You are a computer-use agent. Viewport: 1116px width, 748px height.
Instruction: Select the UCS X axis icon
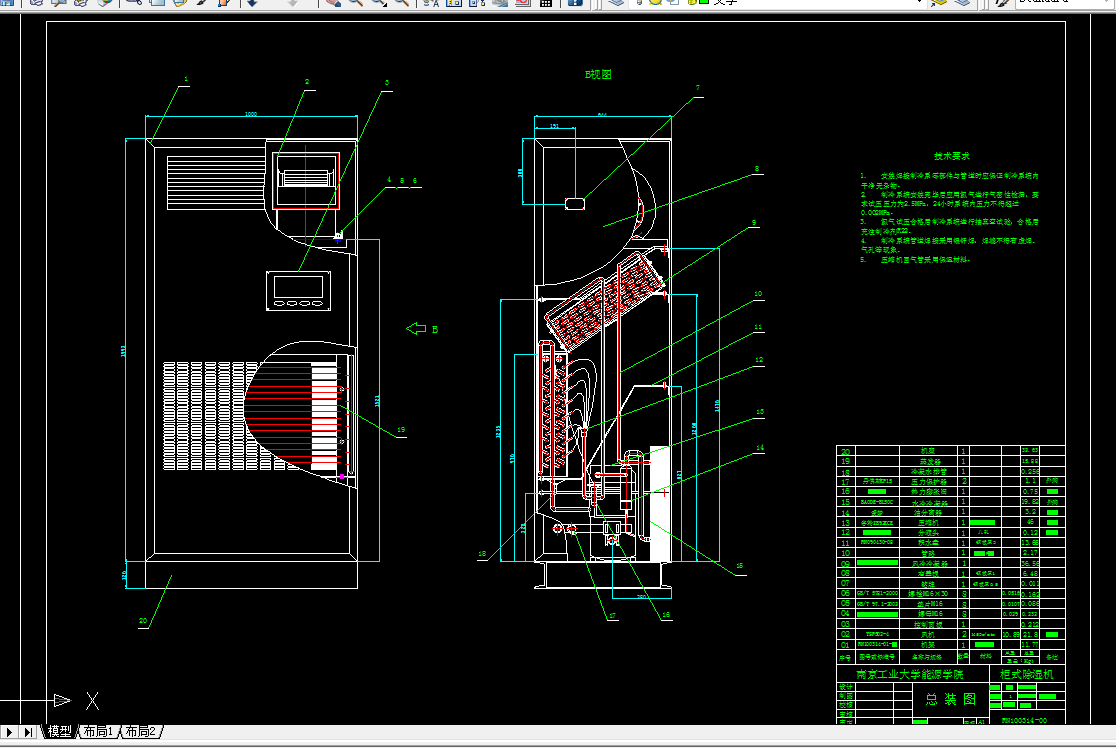pyautogui.click(x=93, y=701)
